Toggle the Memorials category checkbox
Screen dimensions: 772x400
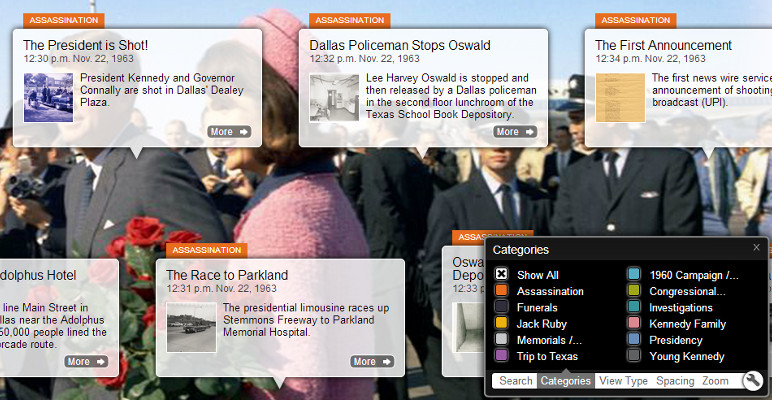point(501,339)
